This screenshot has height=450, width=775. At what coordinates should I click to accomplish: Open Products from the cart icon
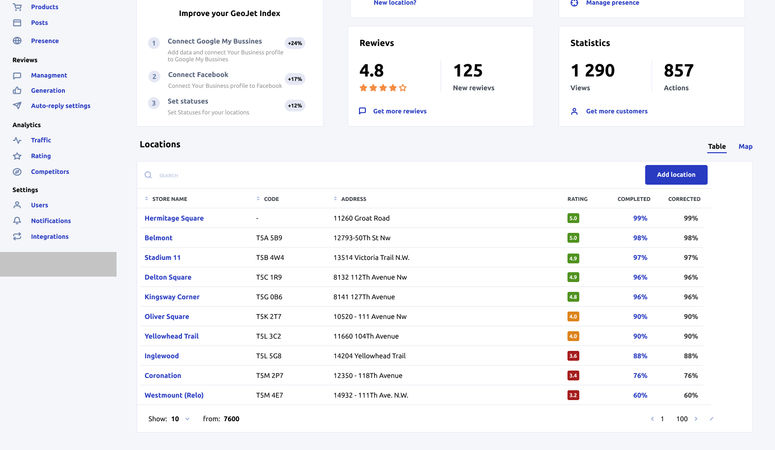(17, 7)
